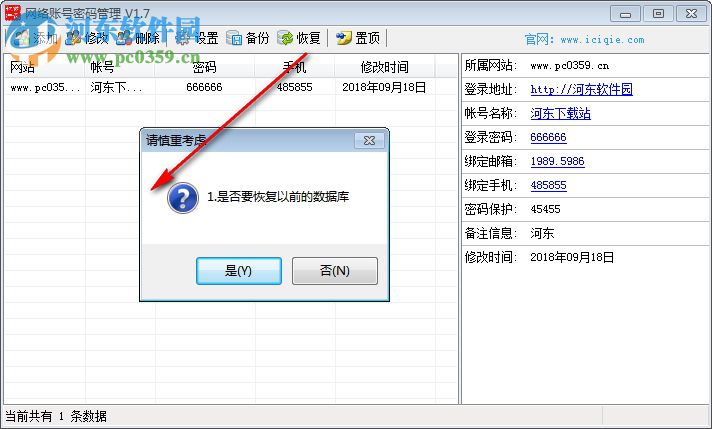Close the 请慎重考虑 dialog with its X
Screen dimensions: 712x429
(x=369, y=141)
